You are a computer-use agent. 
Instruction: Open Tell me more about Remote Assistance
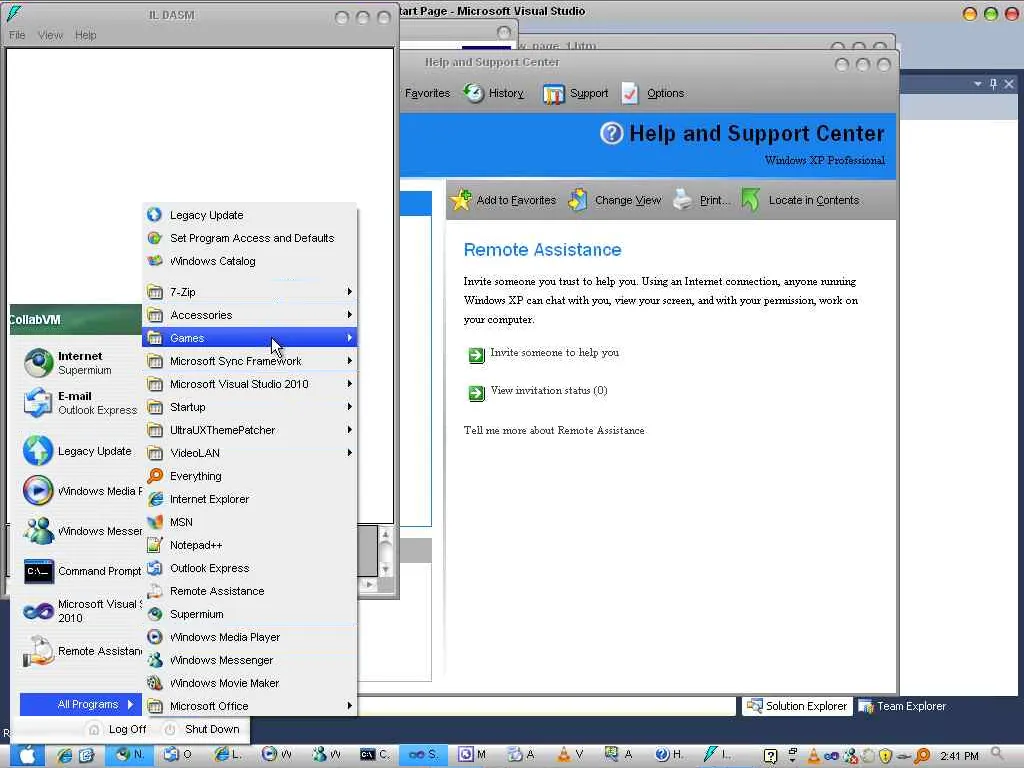pos(554,430)
